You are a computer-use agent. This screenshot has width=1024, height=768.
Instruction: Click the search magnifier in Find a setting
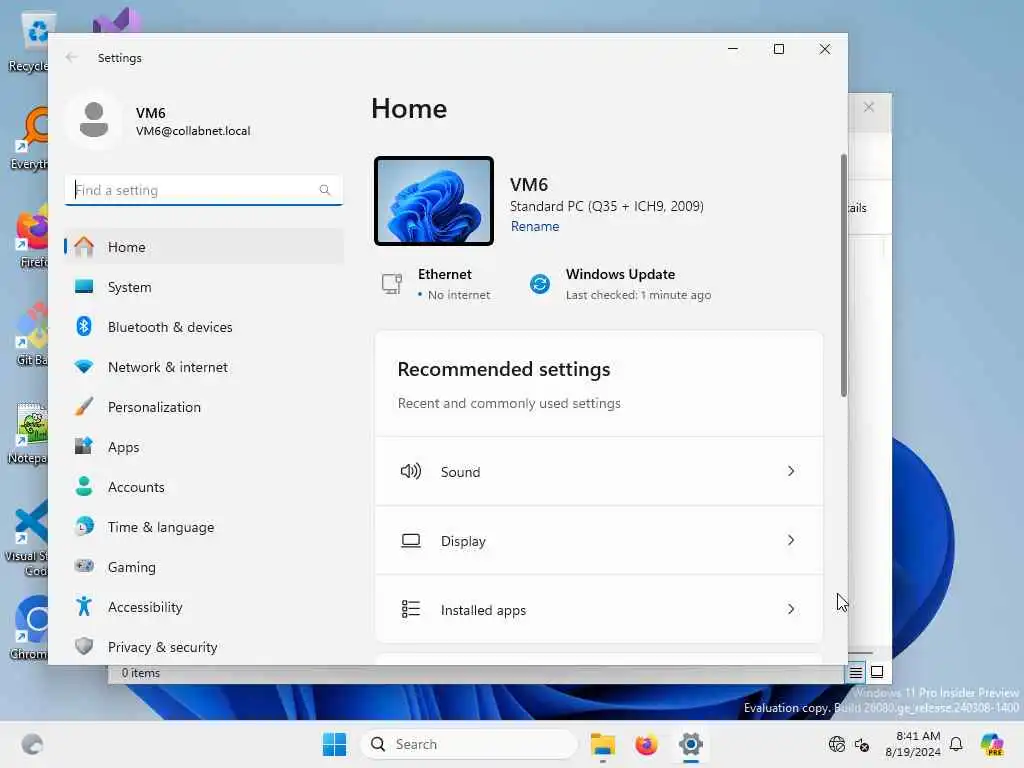(325, 190)
